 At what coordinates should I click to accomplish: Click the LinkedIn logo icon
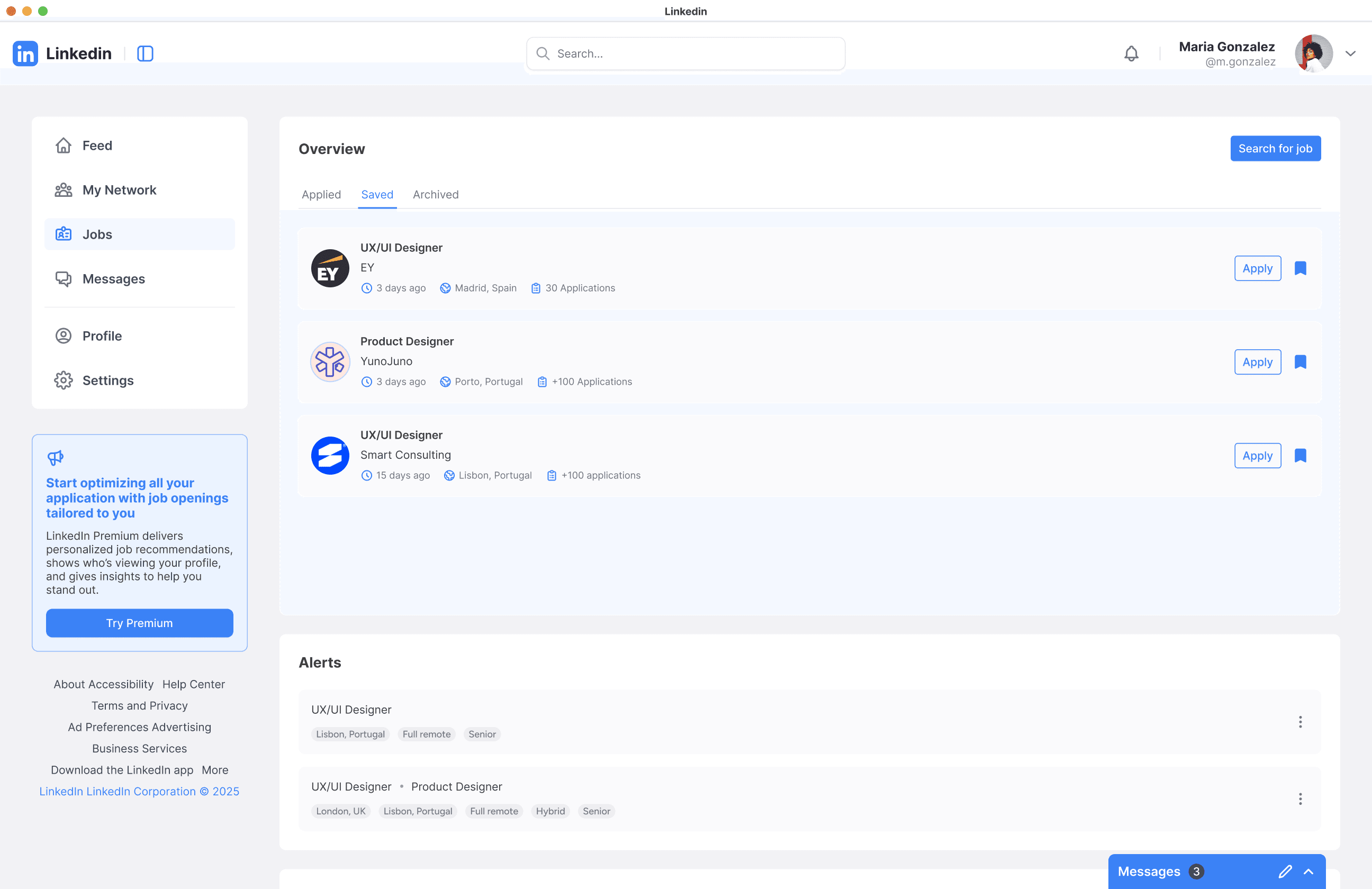(25, 53)
